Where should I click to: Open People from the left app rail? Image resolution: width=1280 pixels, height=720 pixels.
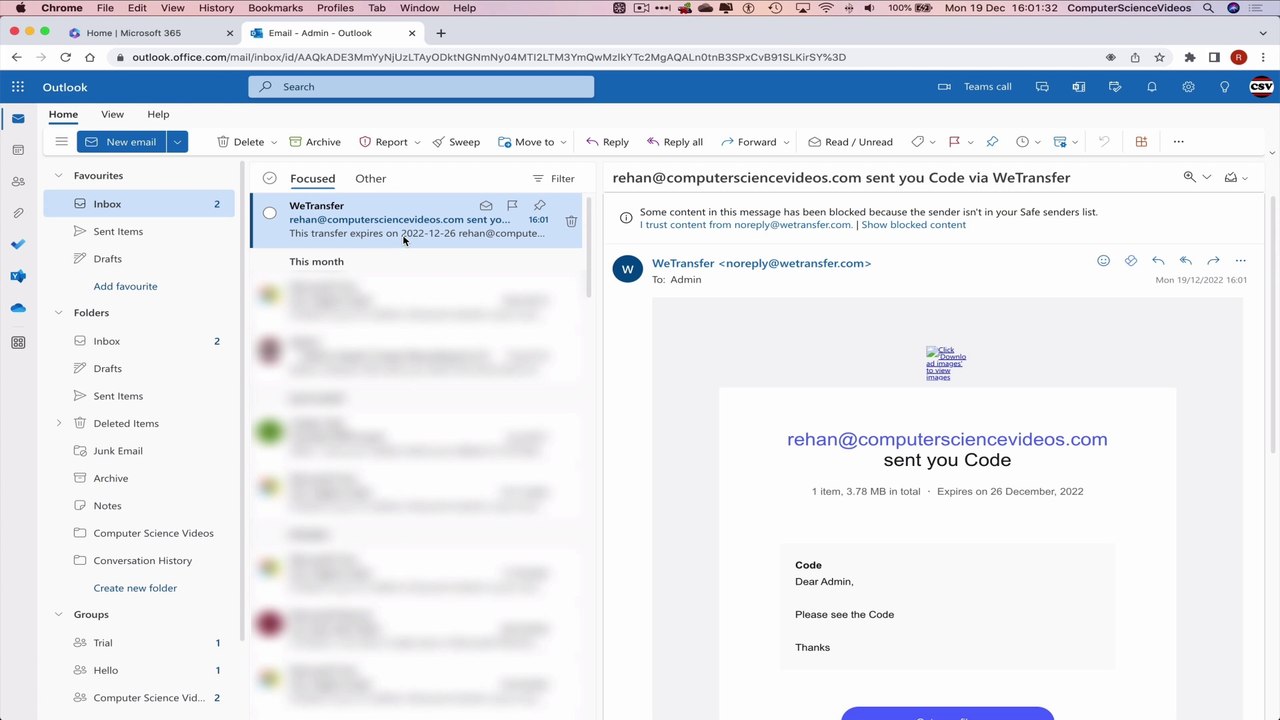click(18, 181)
